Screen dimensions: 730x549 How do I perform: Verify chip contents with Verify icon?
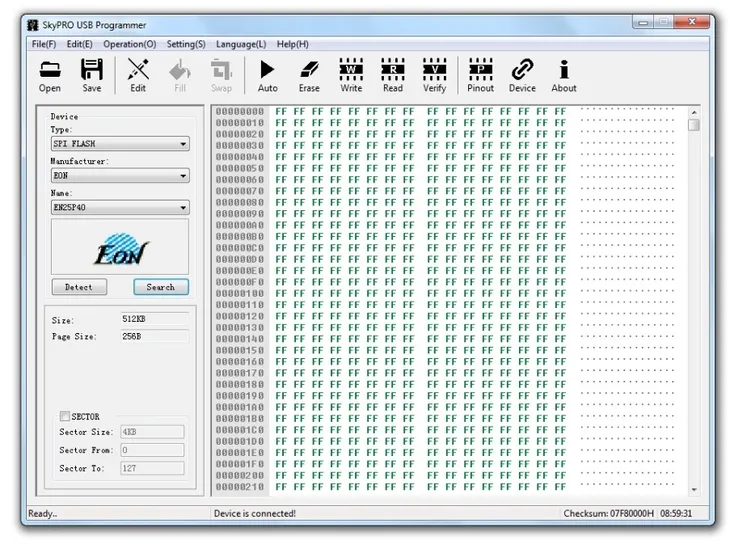(x=434, y=75)
